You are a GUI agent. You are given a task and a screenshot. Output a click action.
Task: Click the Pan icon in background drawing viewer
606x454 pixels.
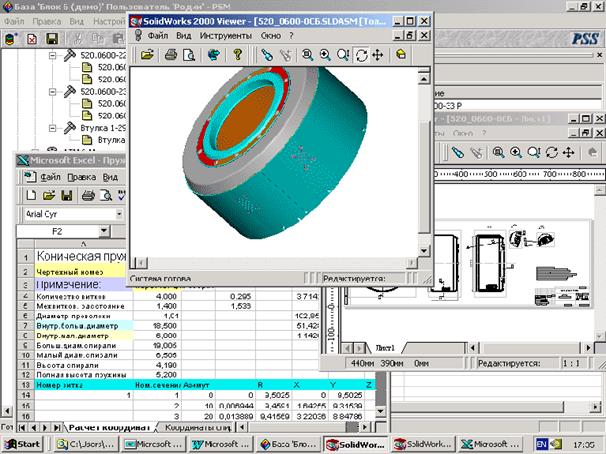(569, 152)
